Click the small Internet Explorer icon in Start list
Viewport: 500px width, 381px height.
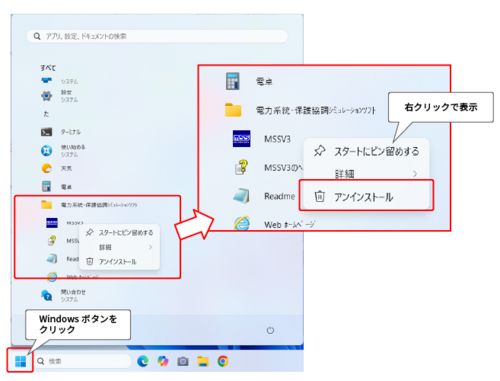(x=52, y=276)
